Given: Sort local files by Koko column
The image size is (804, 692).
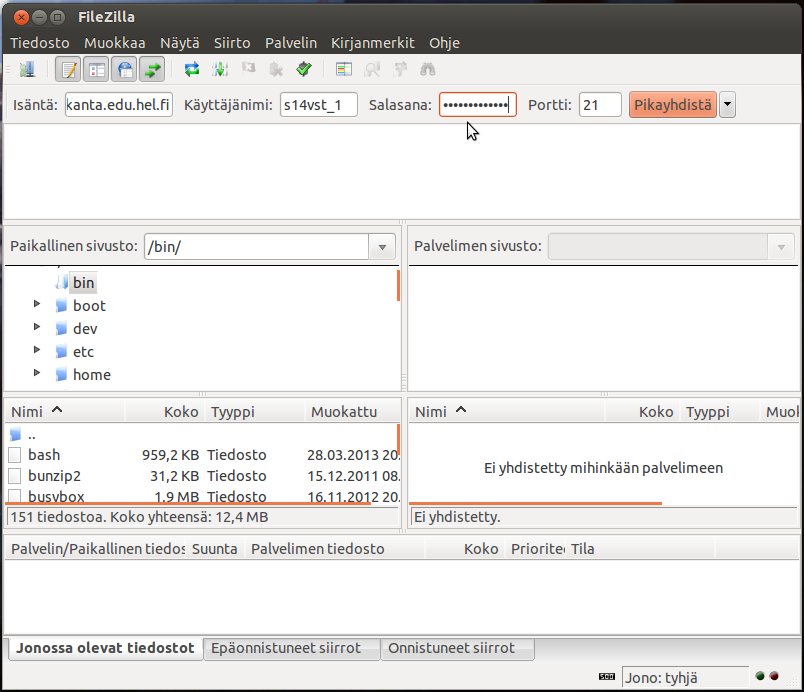Looking at the screenshot, I should (x=164, y=412).
